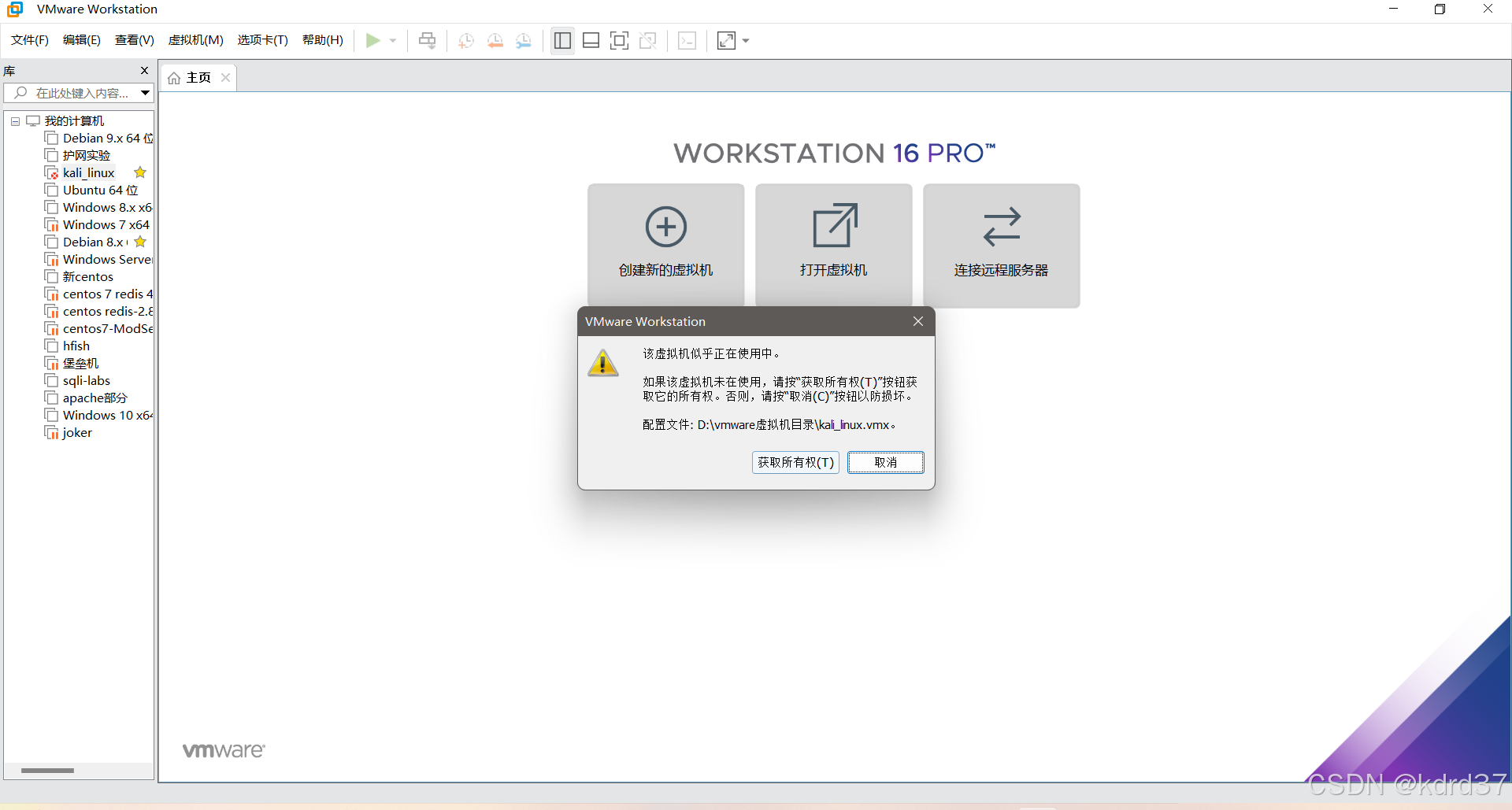Click the 创建新的虚拟机 tile
This screenshot has height=810, width=1512.
click(666, 246)
